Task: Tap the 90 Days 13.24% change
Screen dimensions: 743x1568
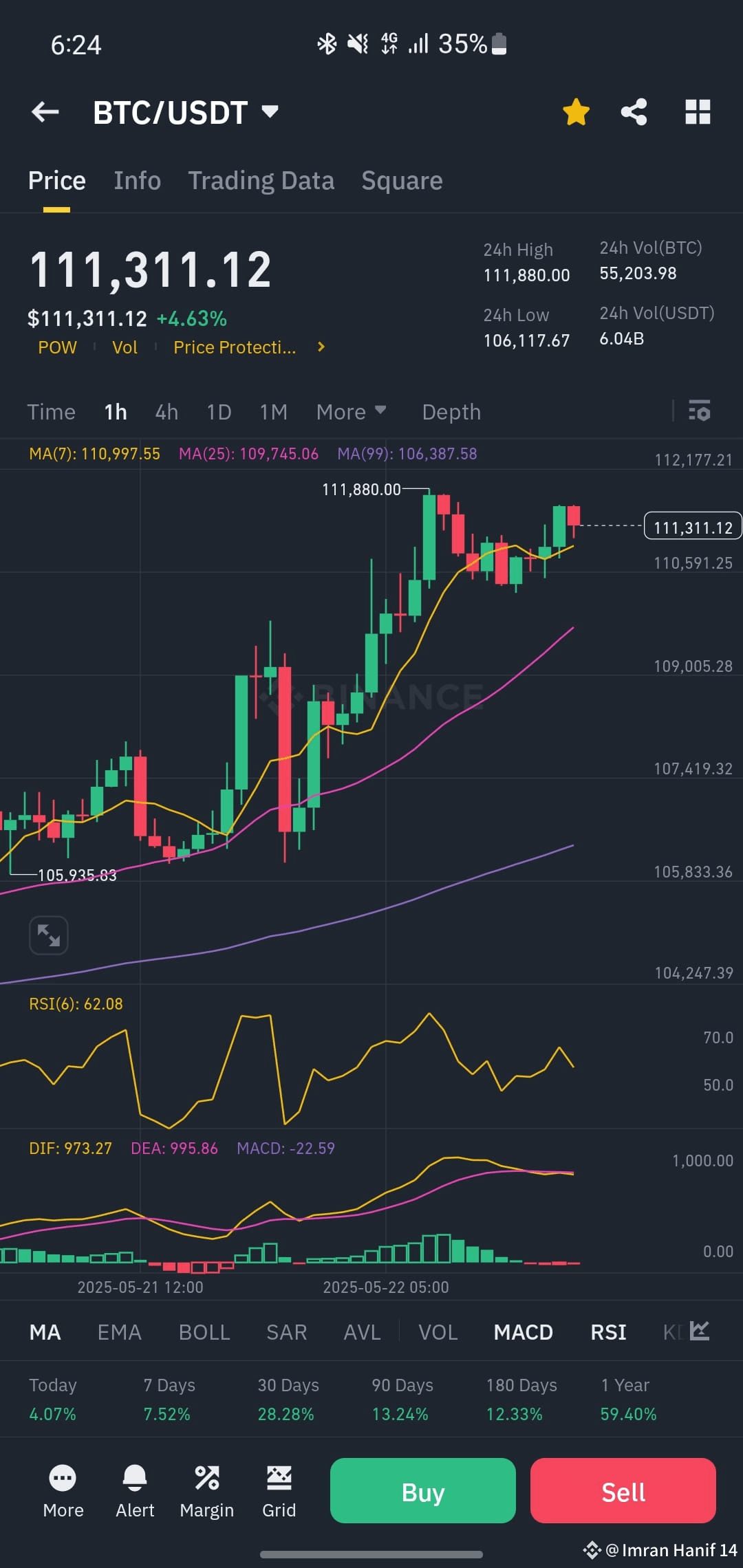Action: (x=400, y=1414)
